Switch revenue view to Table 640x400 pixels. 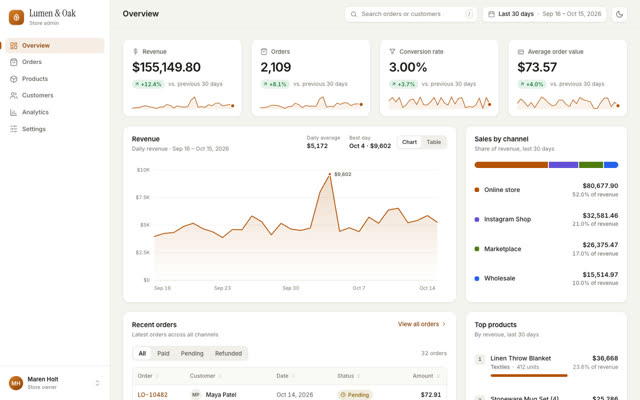(x=434, y=142)
